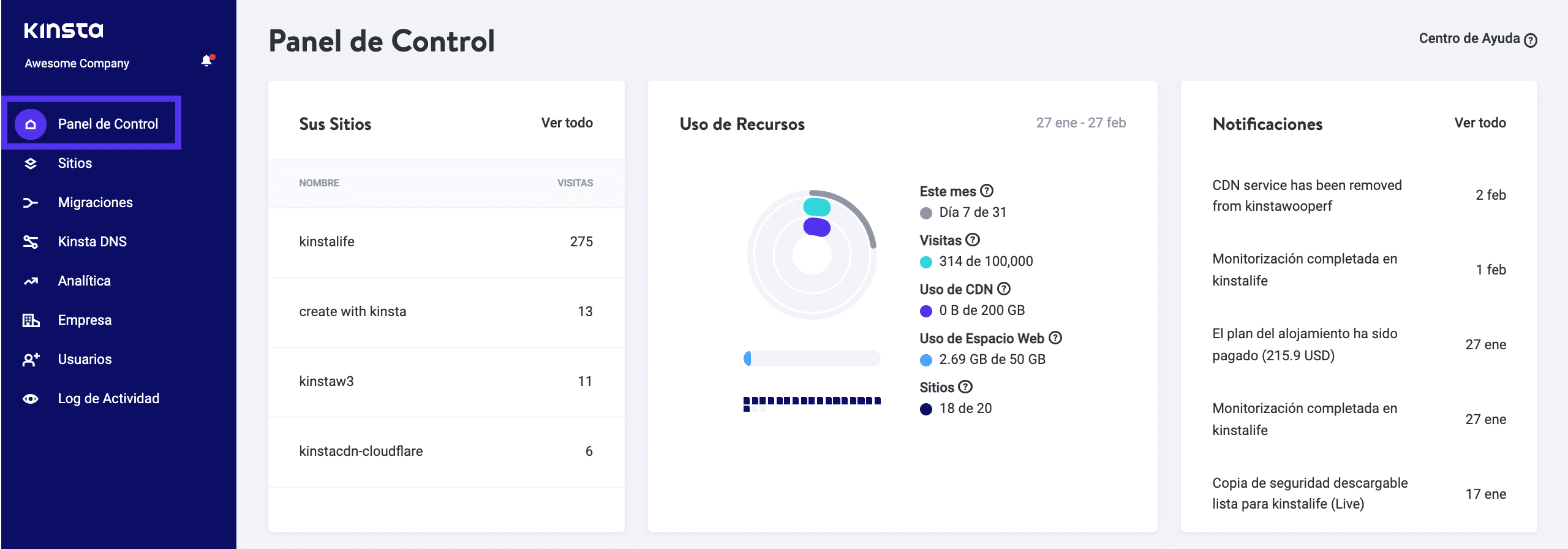
Task: Click the Usuarios add-user icon
Action: pyautogui.click(x=31, y=360)
